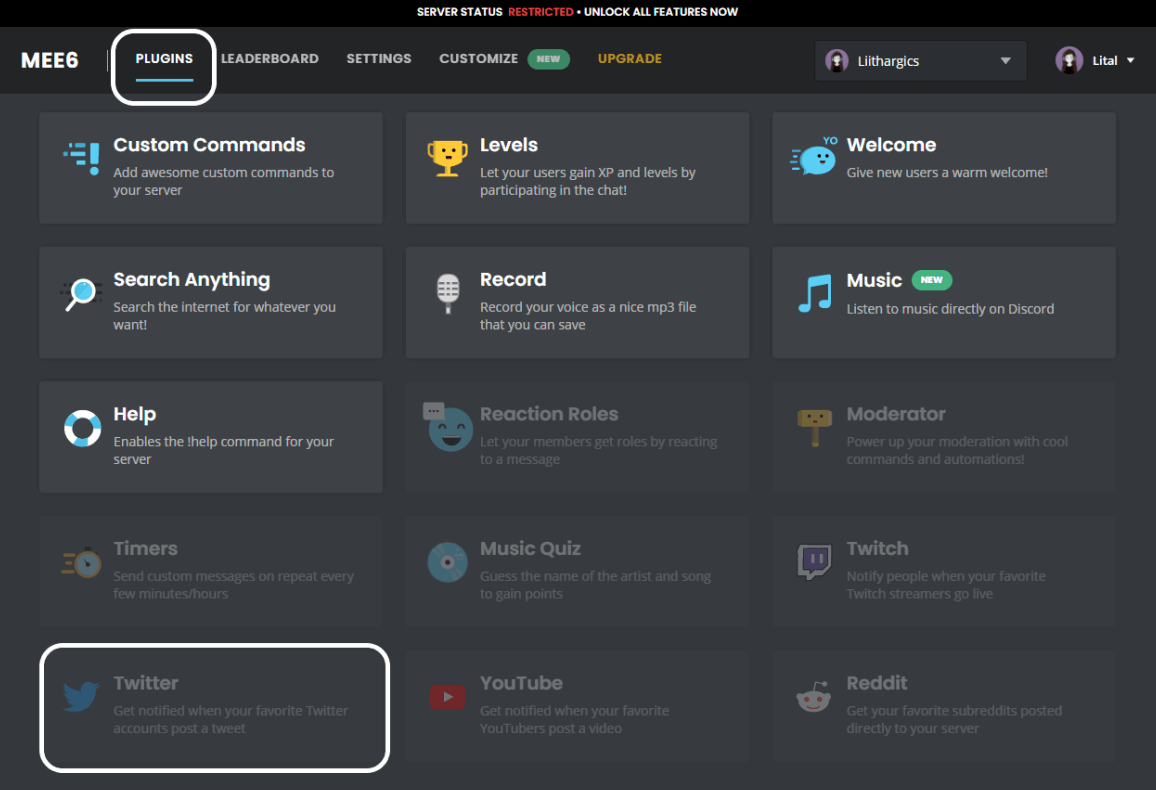Open the Plugins tab
The width and height of the screenshot is (1156, 790).
click(x=164, y=58)
